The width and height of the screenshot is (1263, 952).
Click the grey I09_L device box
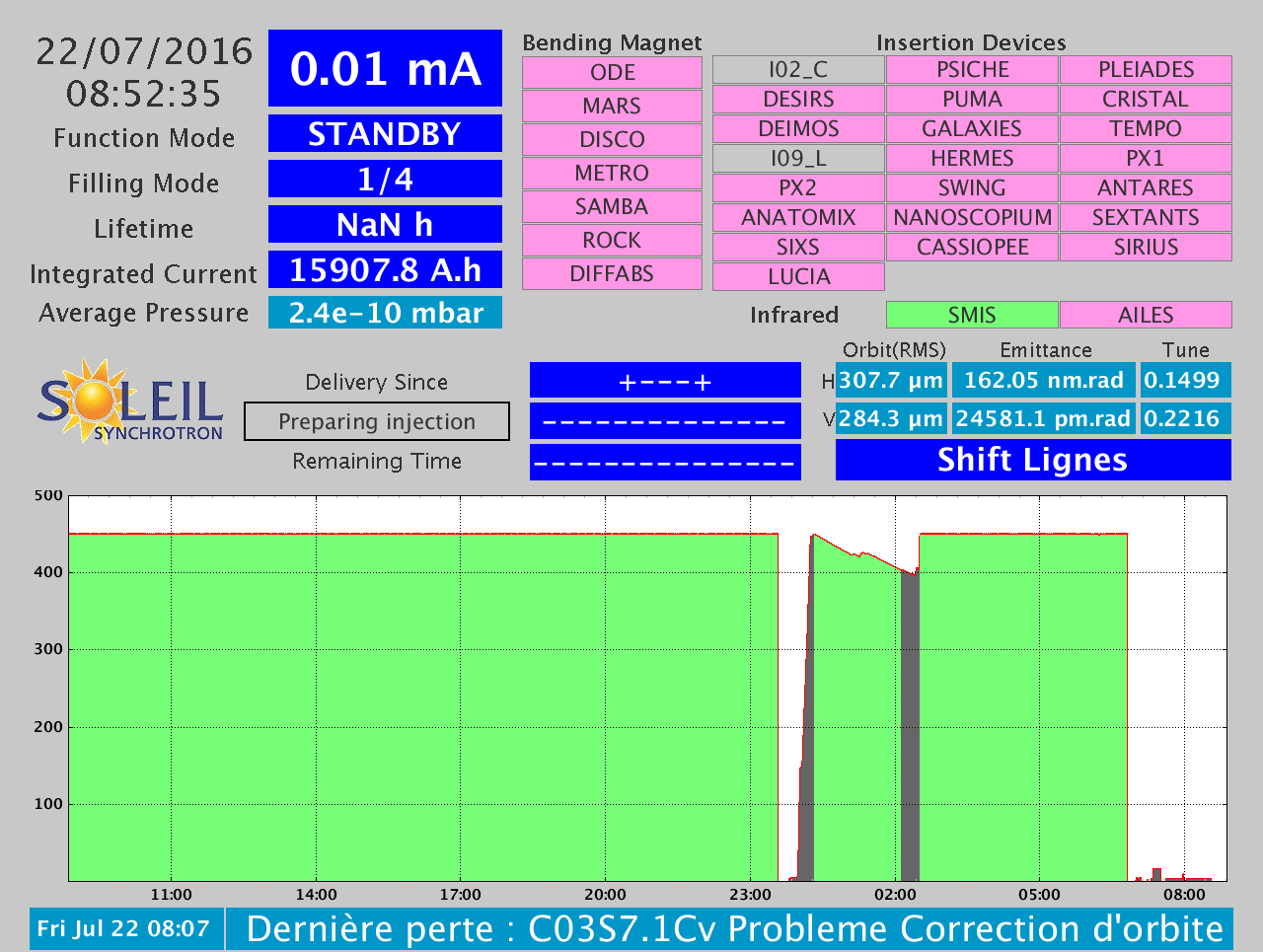pos(798,159)
